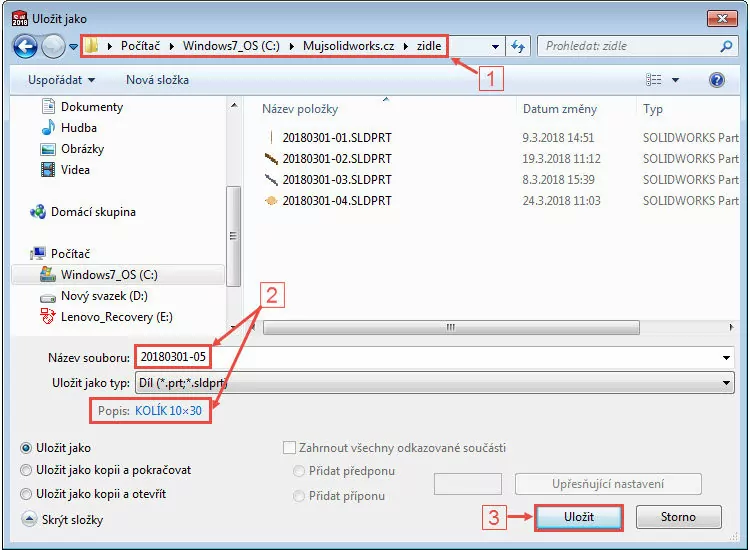
Task: Click the Uložit button
Action: click(579, 517)
